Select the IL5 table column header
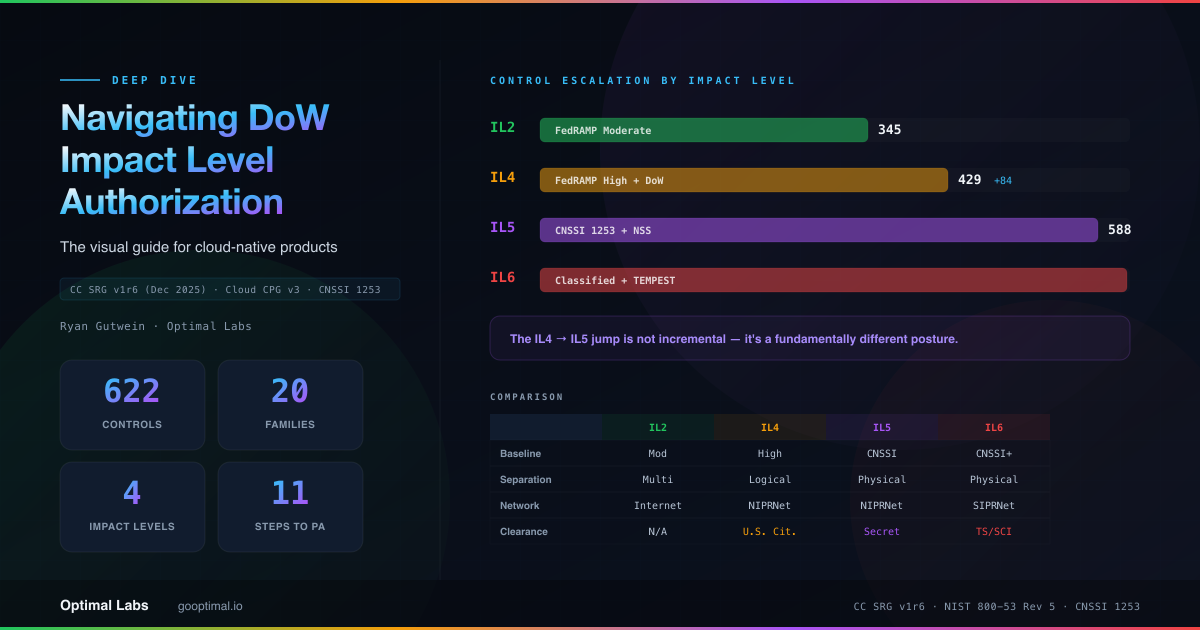This screenshot has width=1200, height=630. point(882,427)
